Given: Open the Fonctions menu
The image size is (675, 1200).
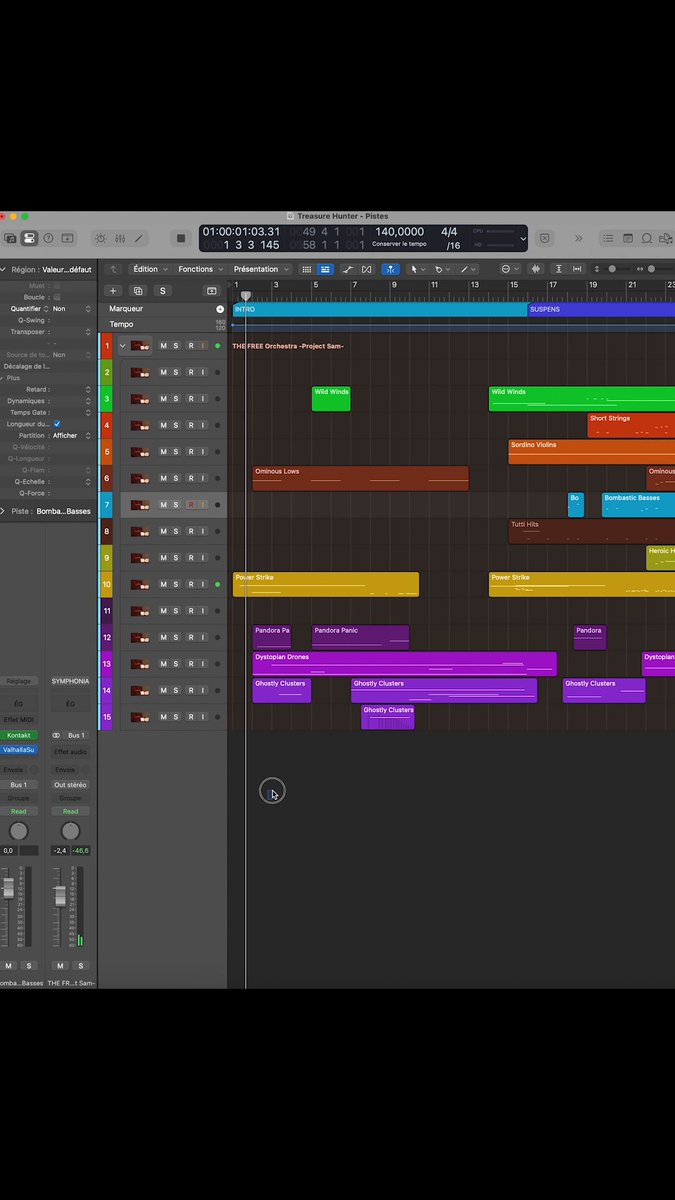Looking at the screenshot, I should pos(200,269).
